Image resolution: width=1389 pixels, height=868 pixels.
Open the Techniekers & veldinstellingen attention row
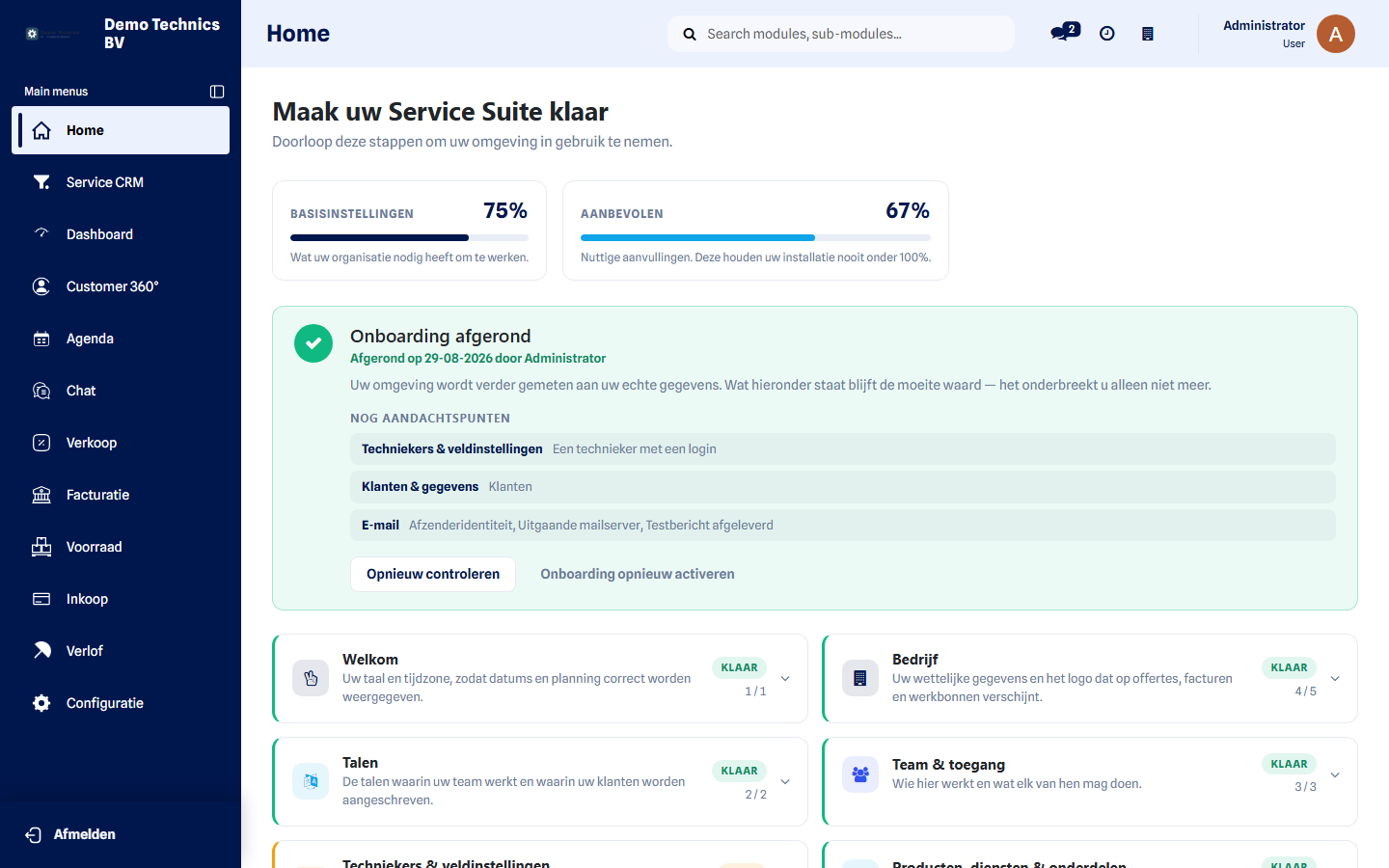tap(843, 449)
